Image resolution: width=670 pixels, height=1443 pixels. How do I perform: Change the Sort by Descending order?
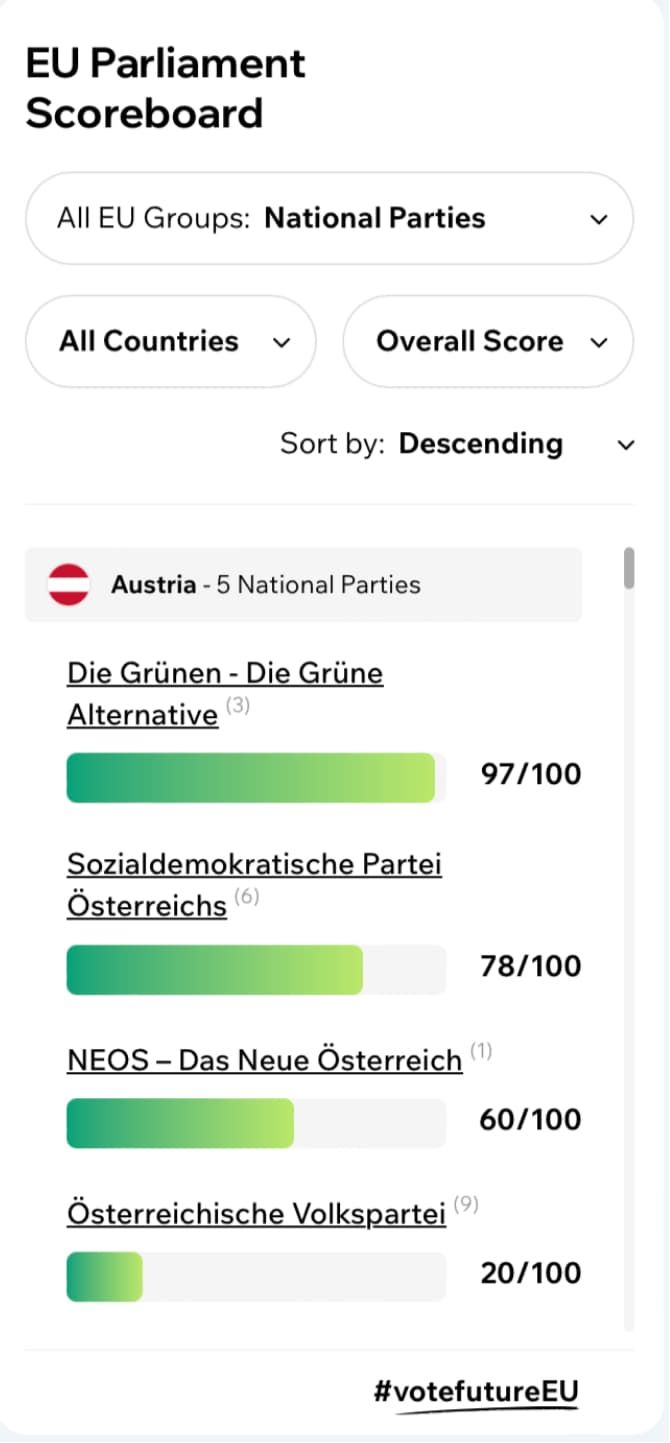click(x=480, y=444)
